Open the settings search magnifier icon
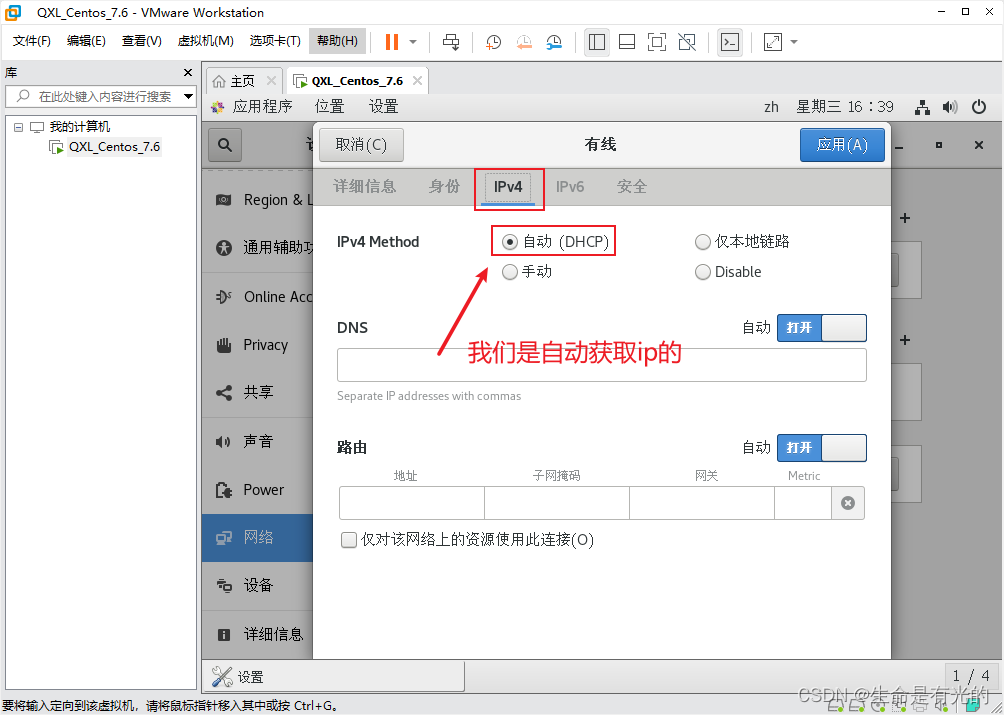Screen dimensions: 1004x715 pos(224,144)
